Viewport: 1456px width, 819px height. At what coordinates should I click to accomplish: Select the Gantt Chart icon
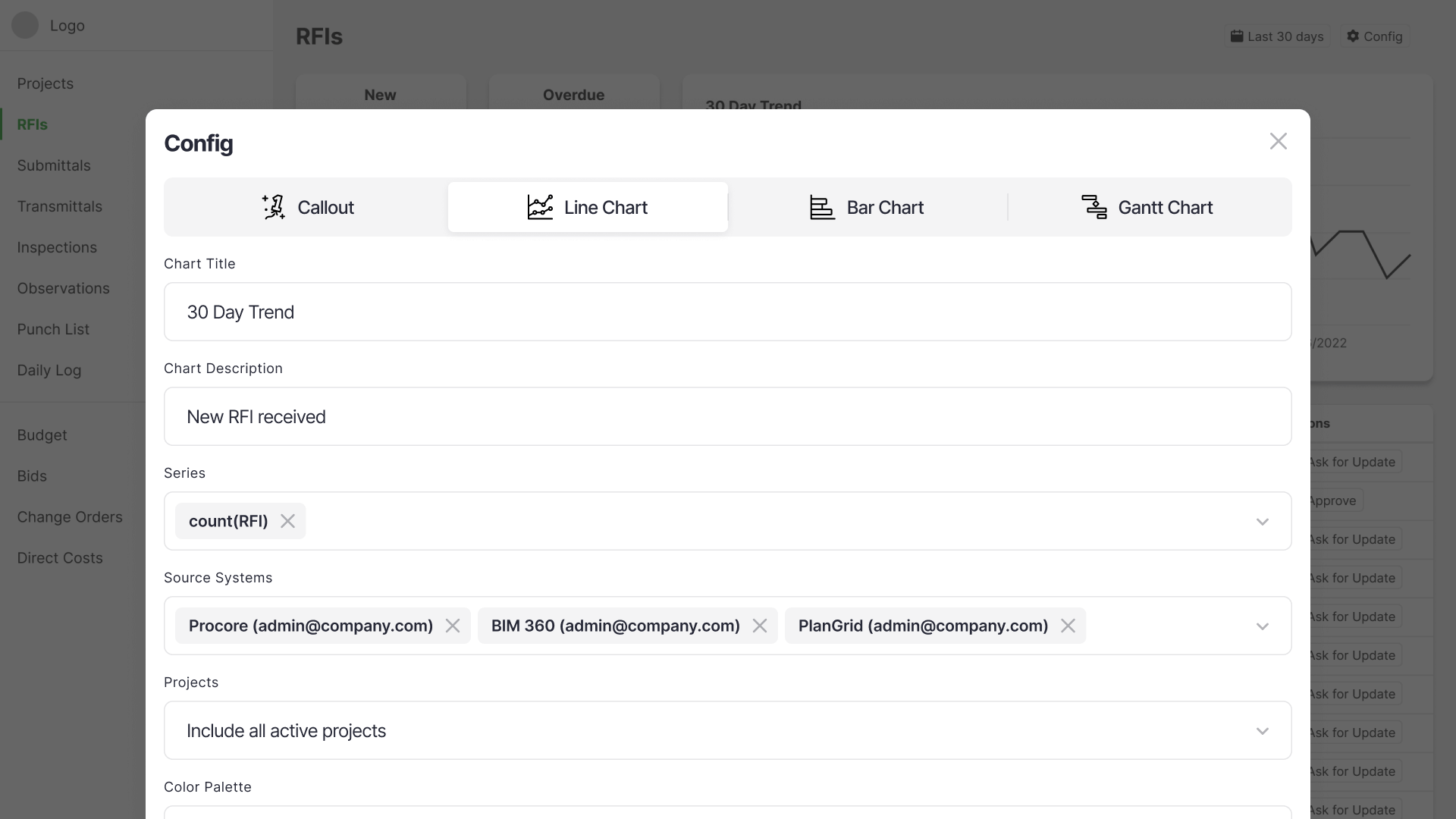(1095, 206)
